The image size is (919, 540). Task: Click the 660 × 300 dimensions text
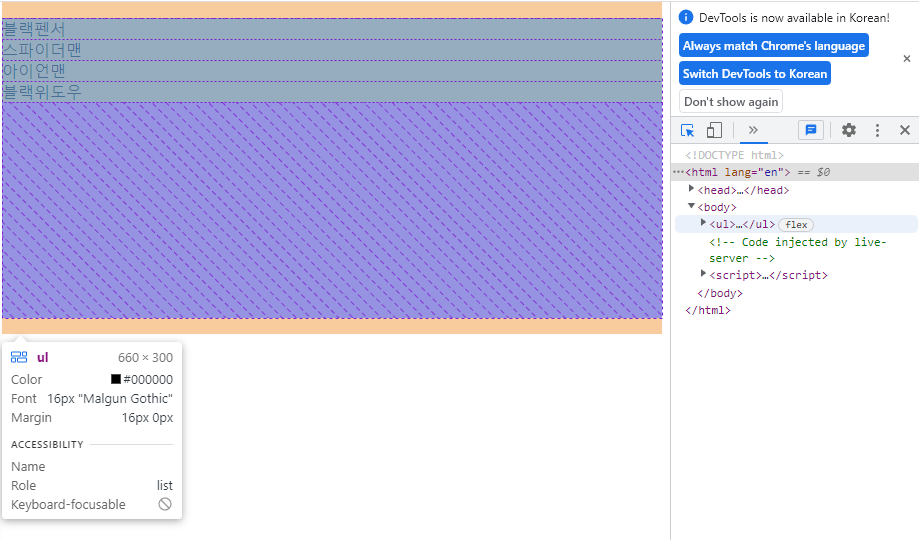pyautogui.click(x=145, y=358)
